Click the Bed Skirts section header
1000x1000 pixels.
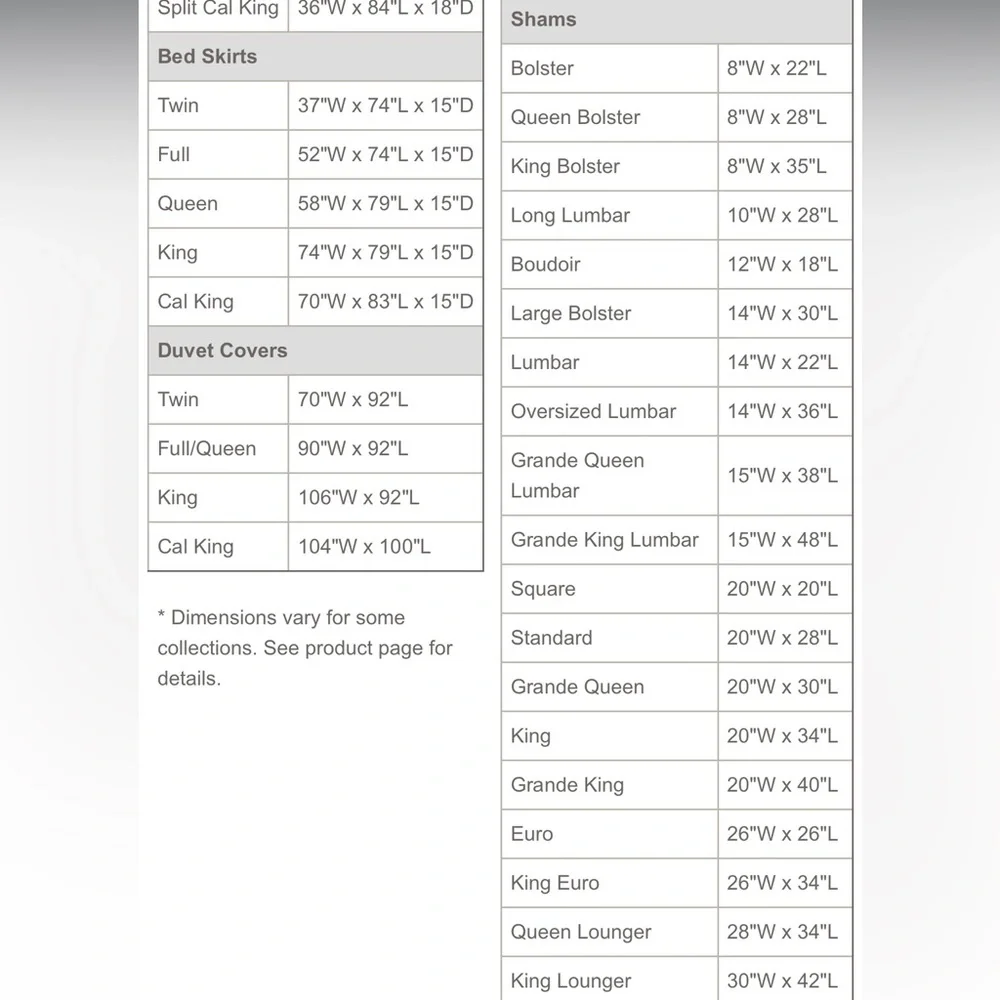(315, 57)
